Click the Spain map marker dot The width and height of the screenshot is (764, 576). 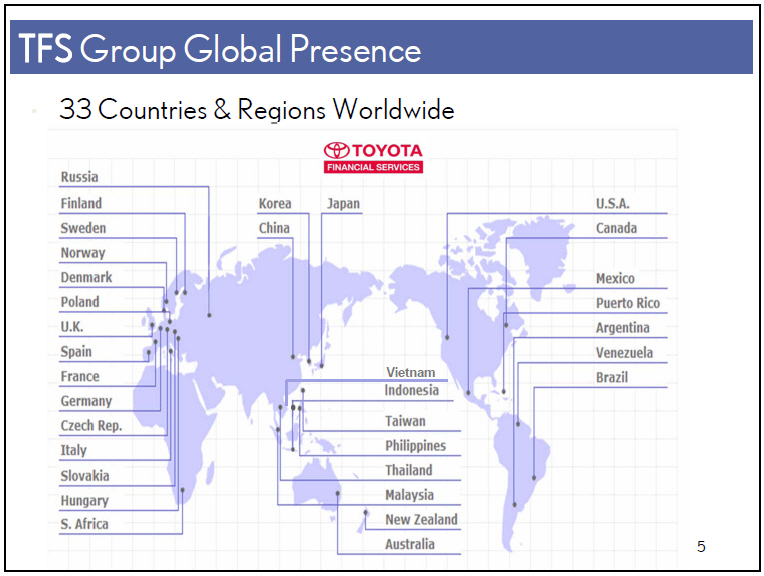click(149, 352)
